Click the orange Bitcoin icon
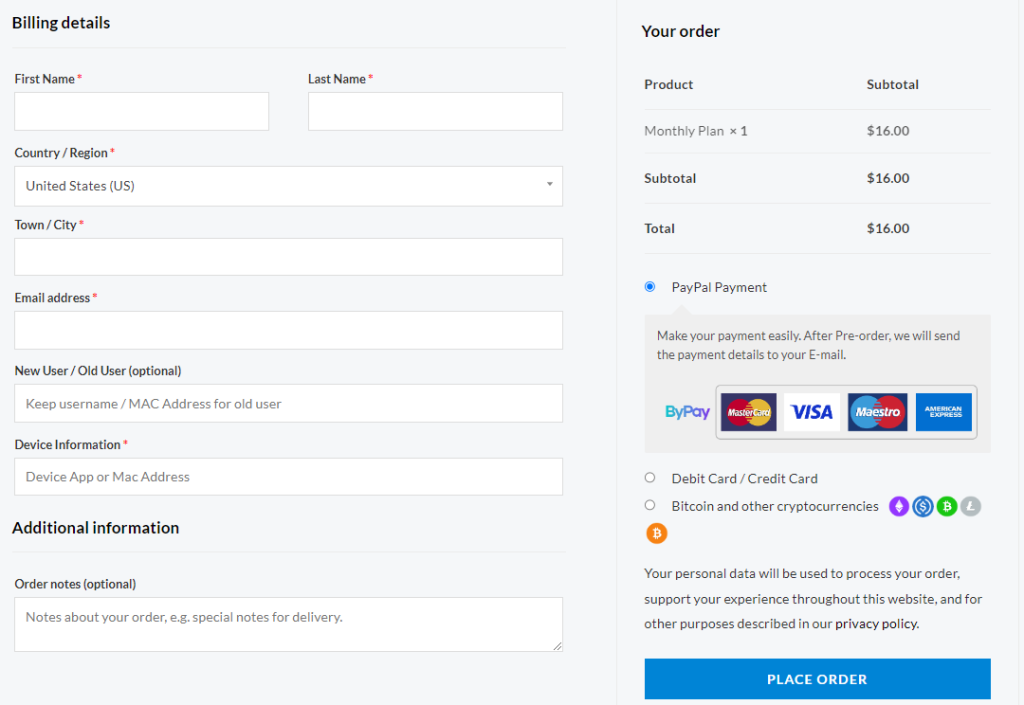This screenshot has width=1024, height=705. [x=657, y=534]
